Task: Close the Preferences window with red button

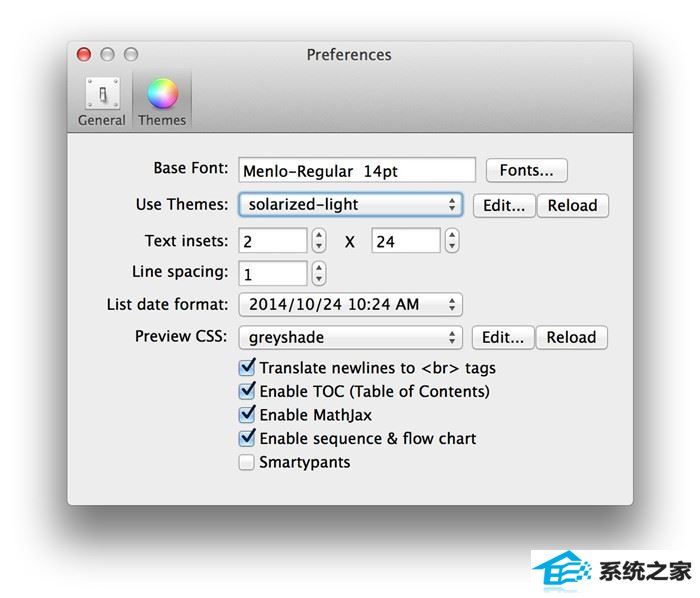Action: coord(83,54)
